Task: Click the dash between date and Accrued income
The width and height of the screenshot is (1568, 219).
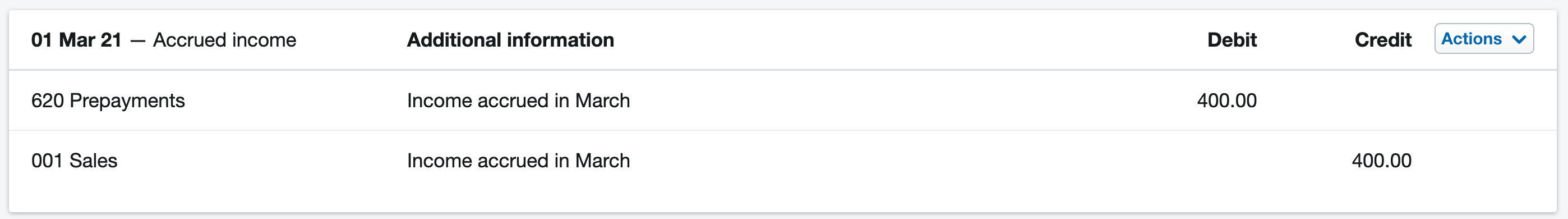Action: coord(137,41)
